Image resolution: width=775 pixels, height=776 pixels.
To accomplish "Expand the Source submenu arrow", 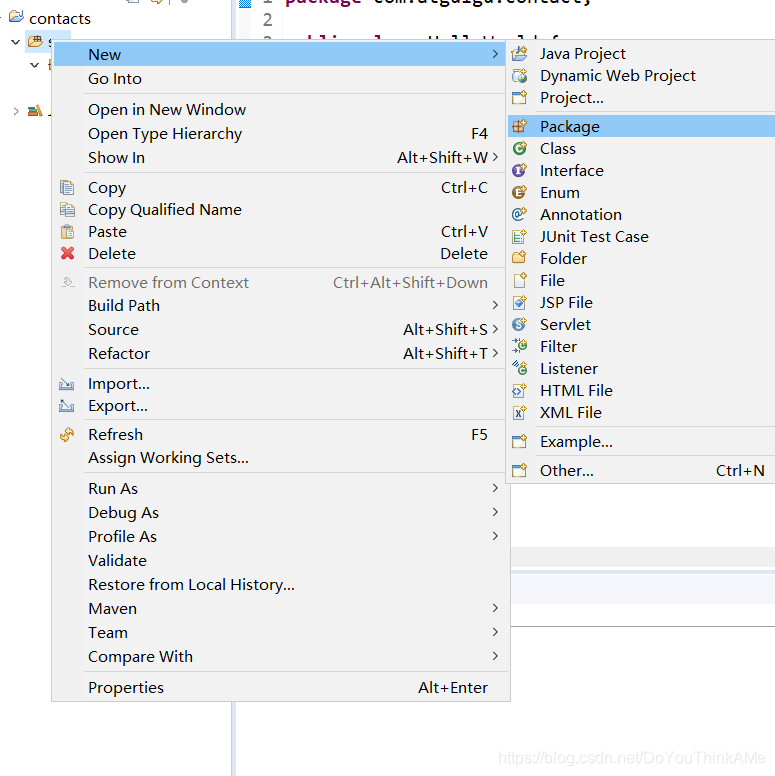I will [495, 329].
